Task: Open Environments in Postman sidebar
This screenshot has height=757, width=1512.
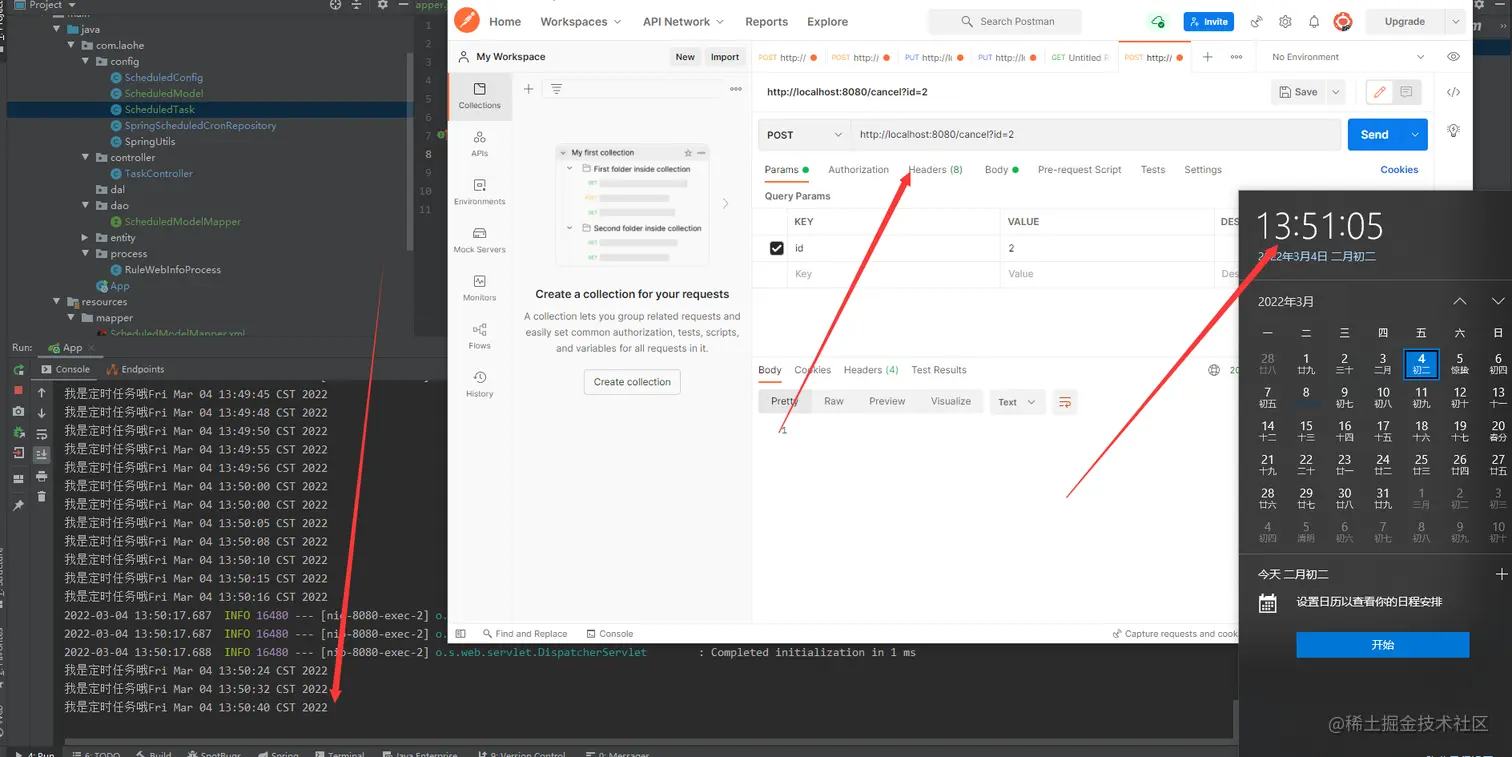Action: [479, 191]
